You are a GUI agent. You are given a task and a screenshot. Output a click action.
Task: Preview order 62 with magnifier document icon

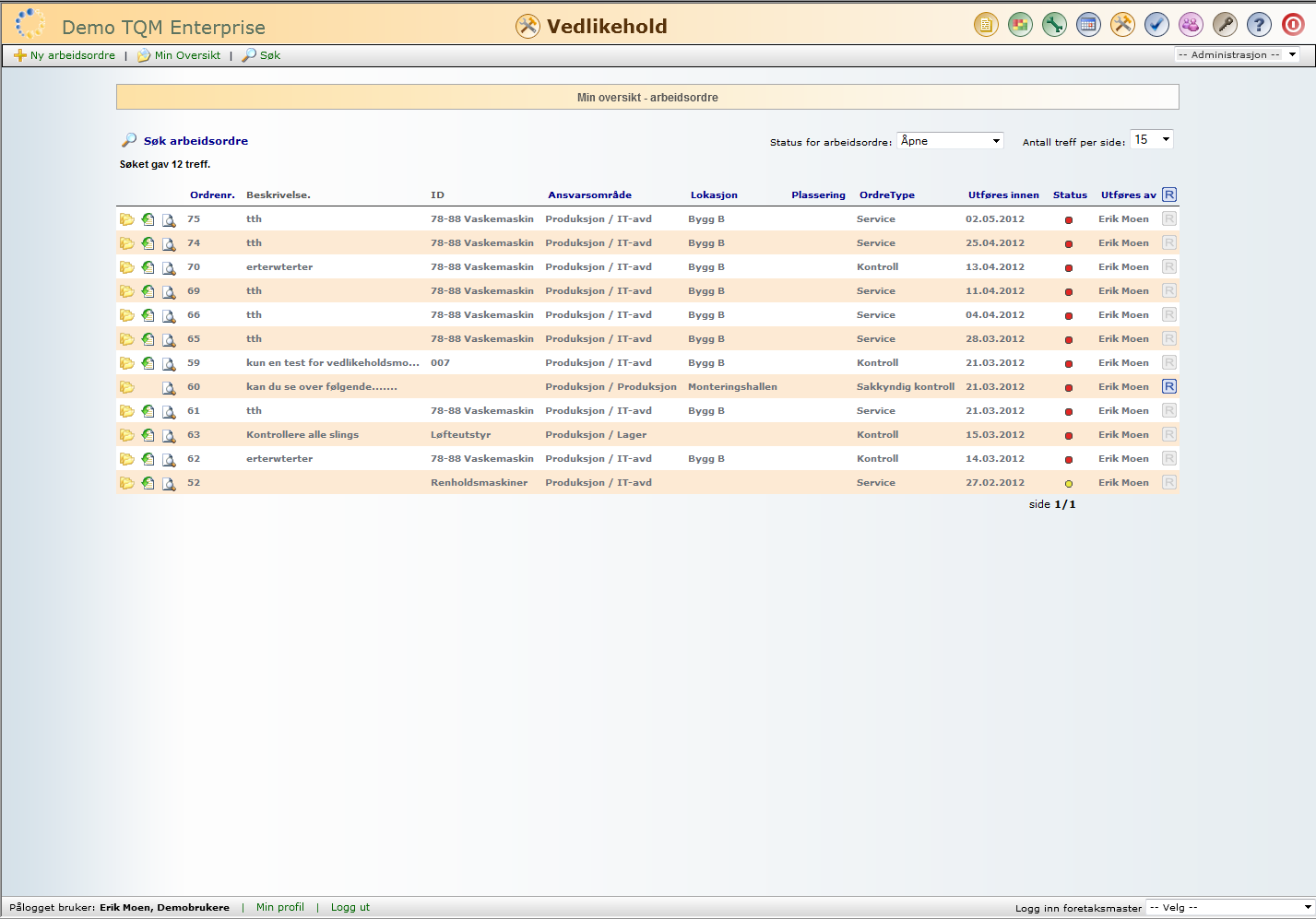[x=169, y=459]
